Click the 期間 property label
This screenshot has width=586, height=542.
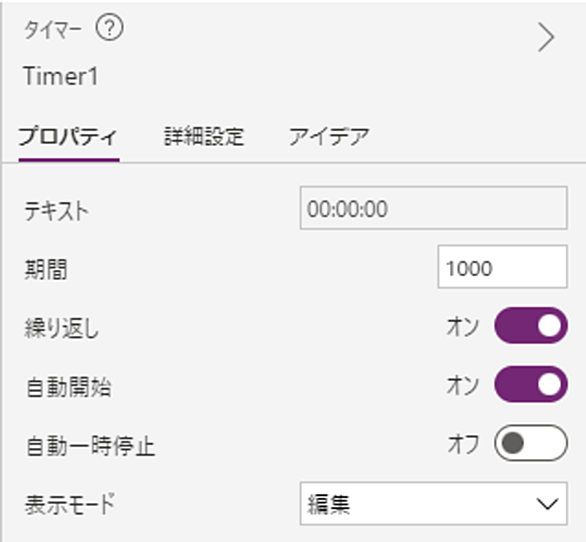coord(46,270)
